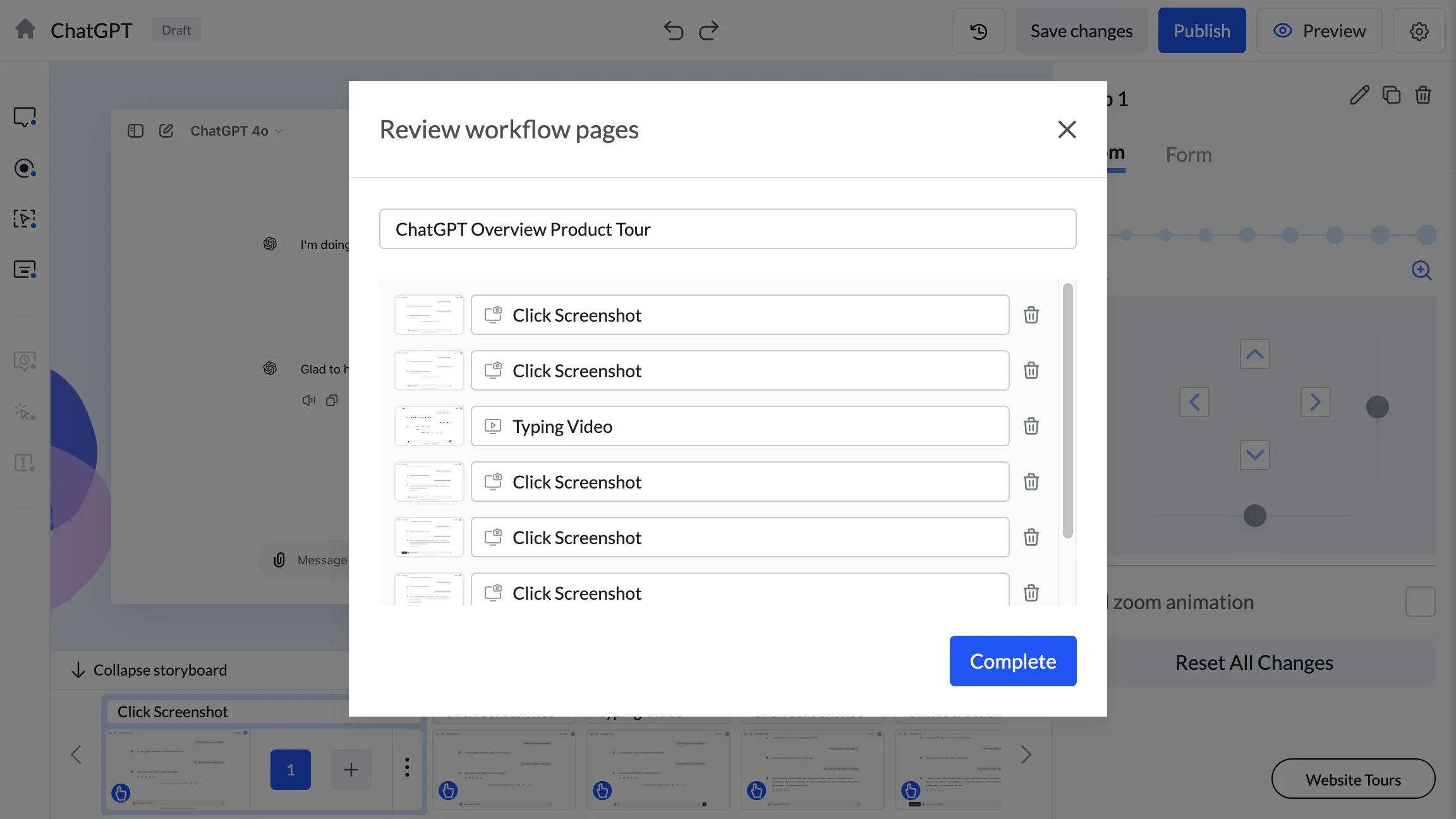The image size is (1456, 819).
Task: Edit the ChatGPT Overview Product Tour name
Action: [x=728, y=229]
